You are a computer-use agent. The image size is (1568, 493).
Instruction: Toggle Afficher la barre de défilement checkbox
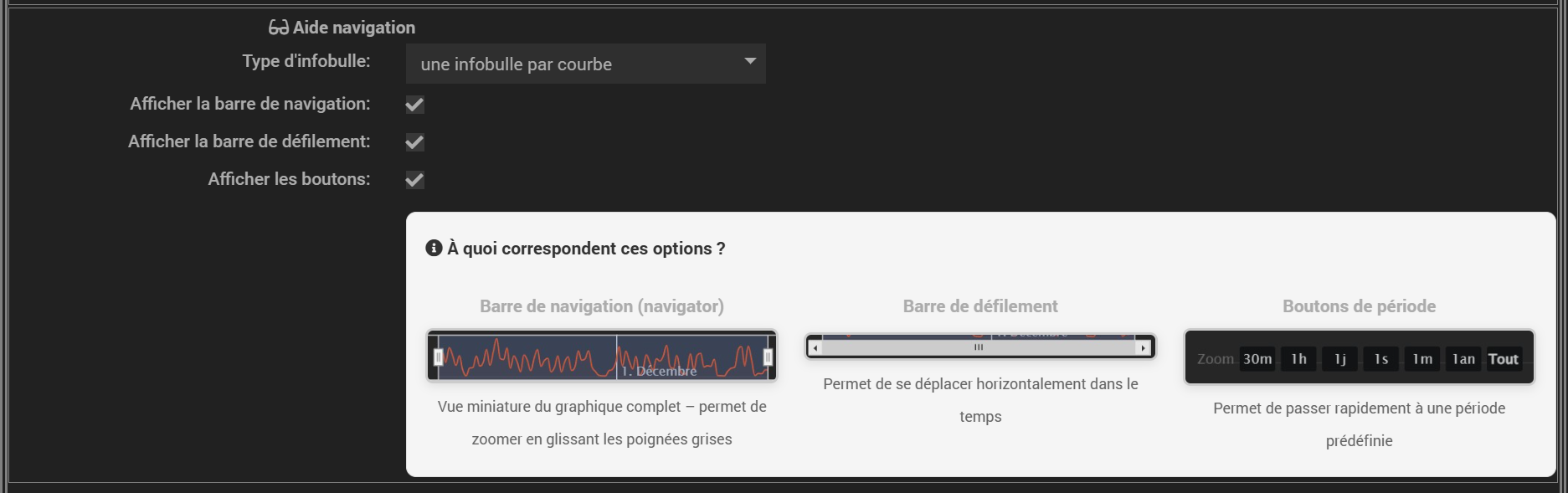414,142
